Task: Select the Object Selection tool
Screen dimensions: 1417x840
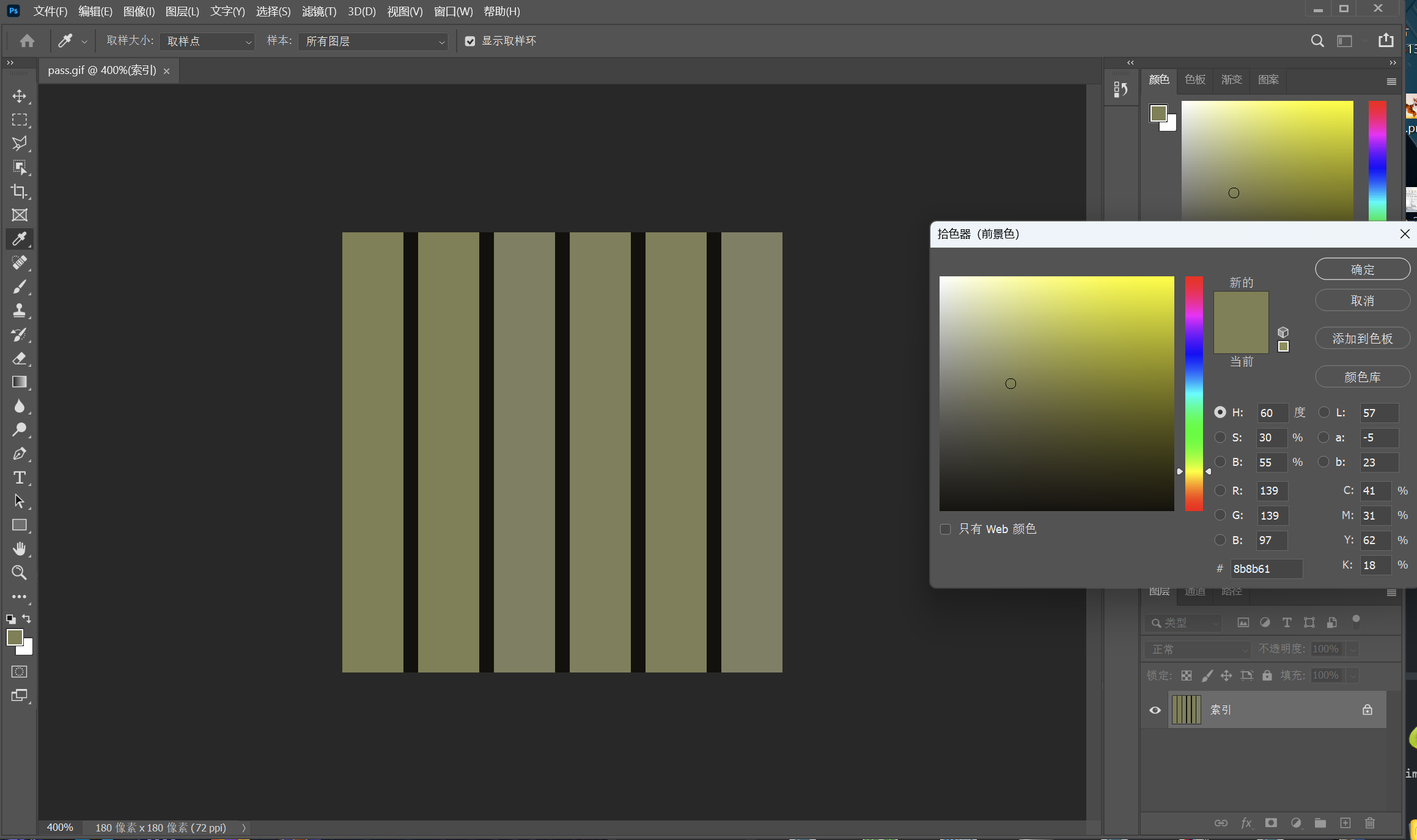Action: pos(20,168)
